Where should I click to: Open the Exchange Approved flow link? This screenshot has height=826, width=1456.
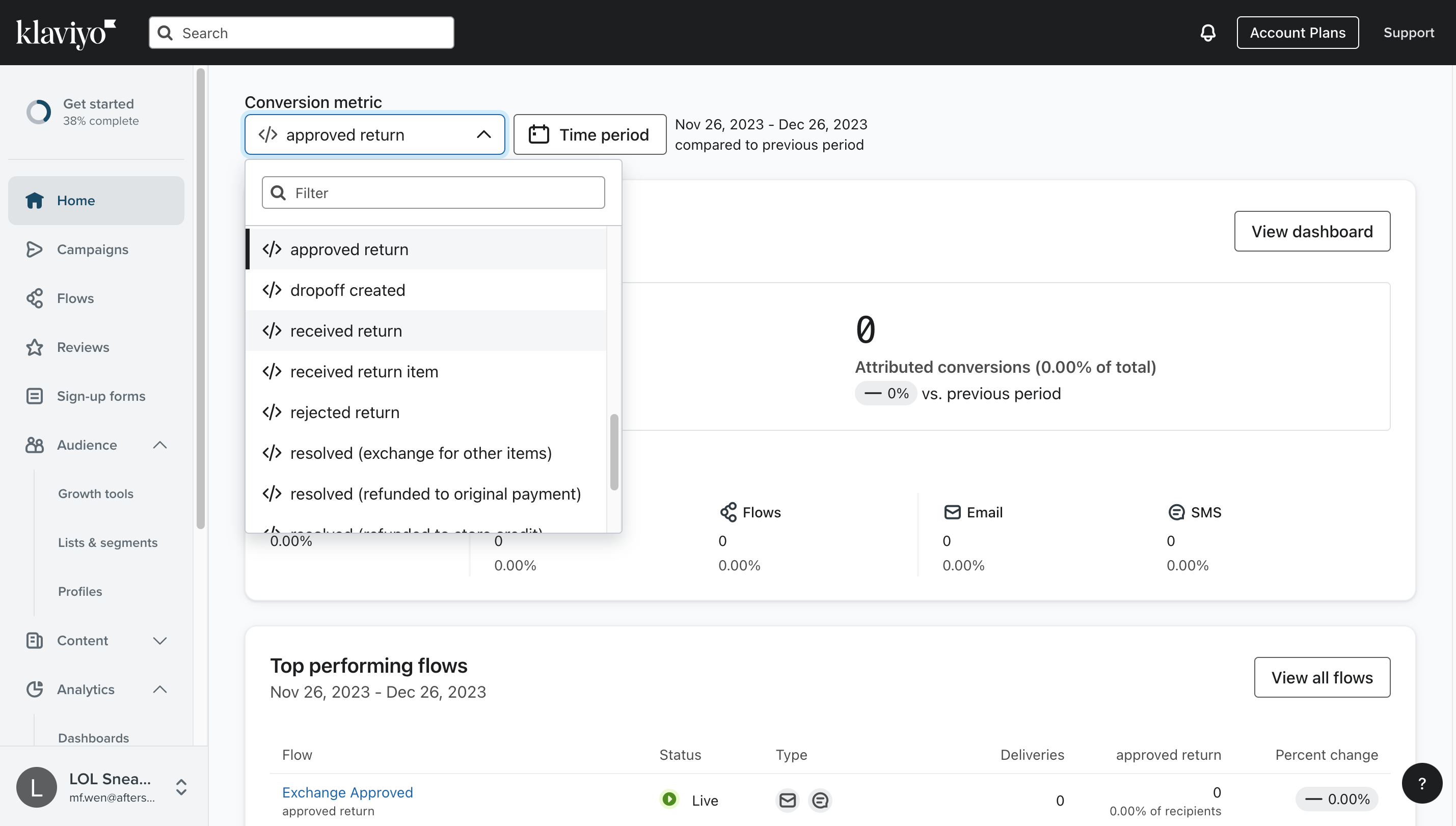tap(347, 792)
